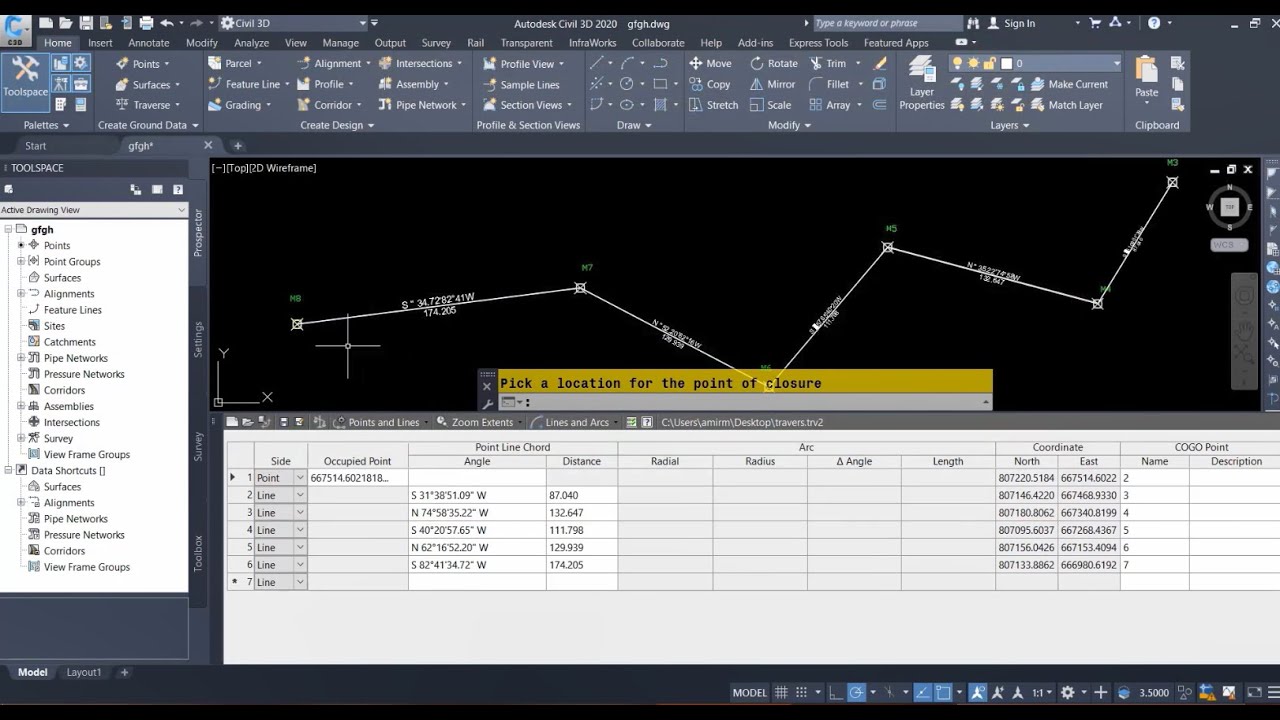Expand the Point Groups tree node
Viewport: 1280px width, 720px height.
(x=21, y=262)
